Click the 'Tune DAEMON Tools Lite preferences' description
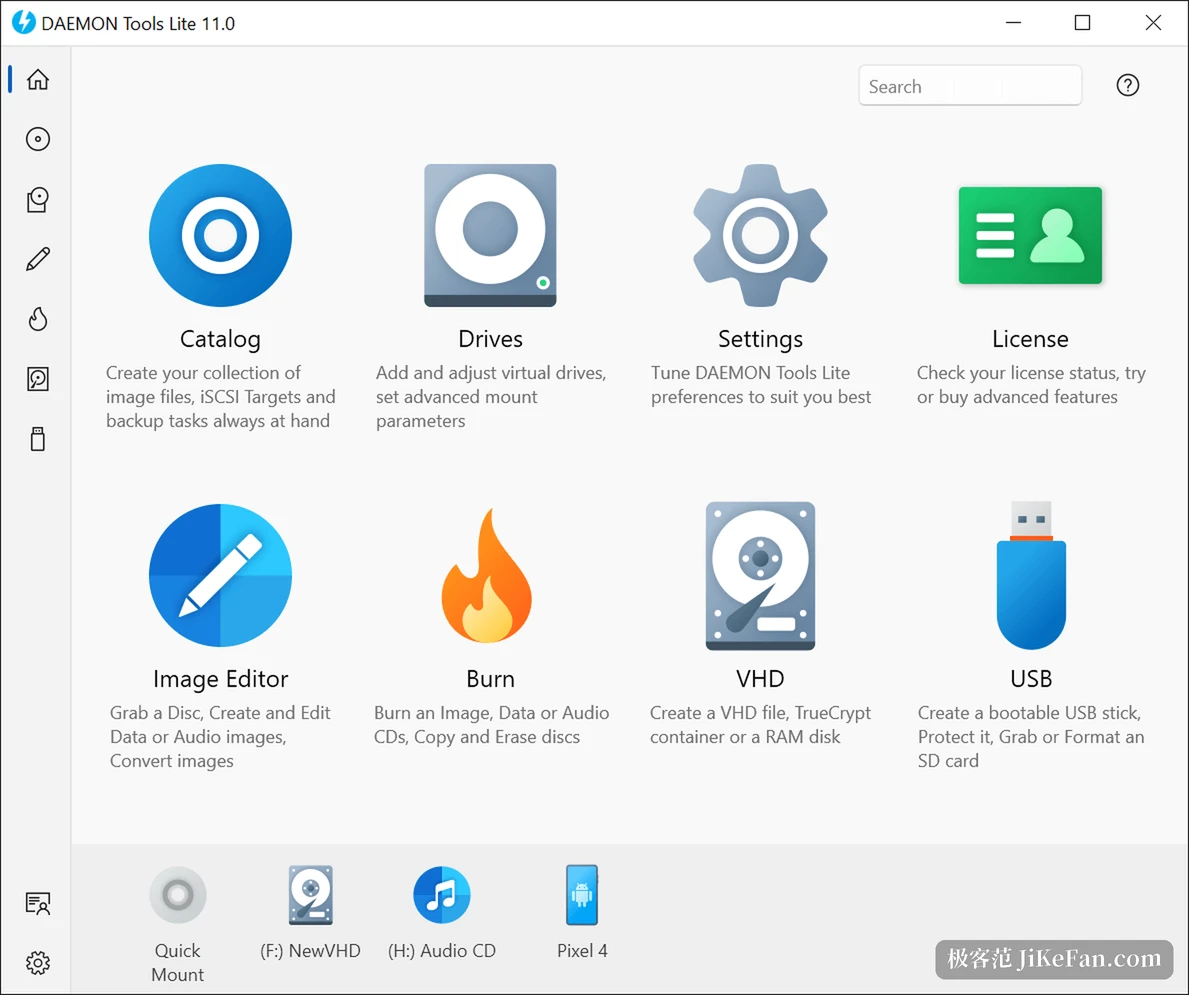This screenshot has width=1189, height=995. point(761,385)
